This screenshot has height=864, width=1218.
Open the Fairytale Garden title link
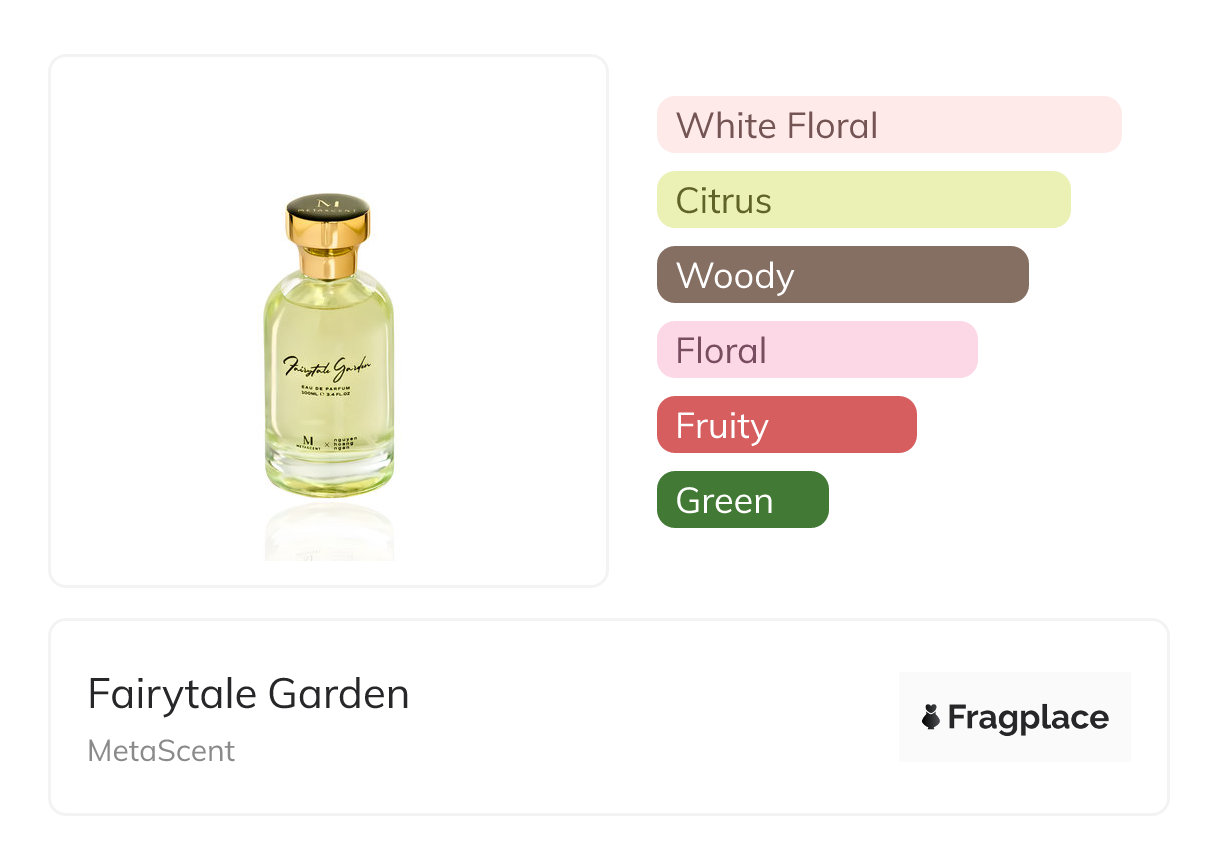click(248, 693)
